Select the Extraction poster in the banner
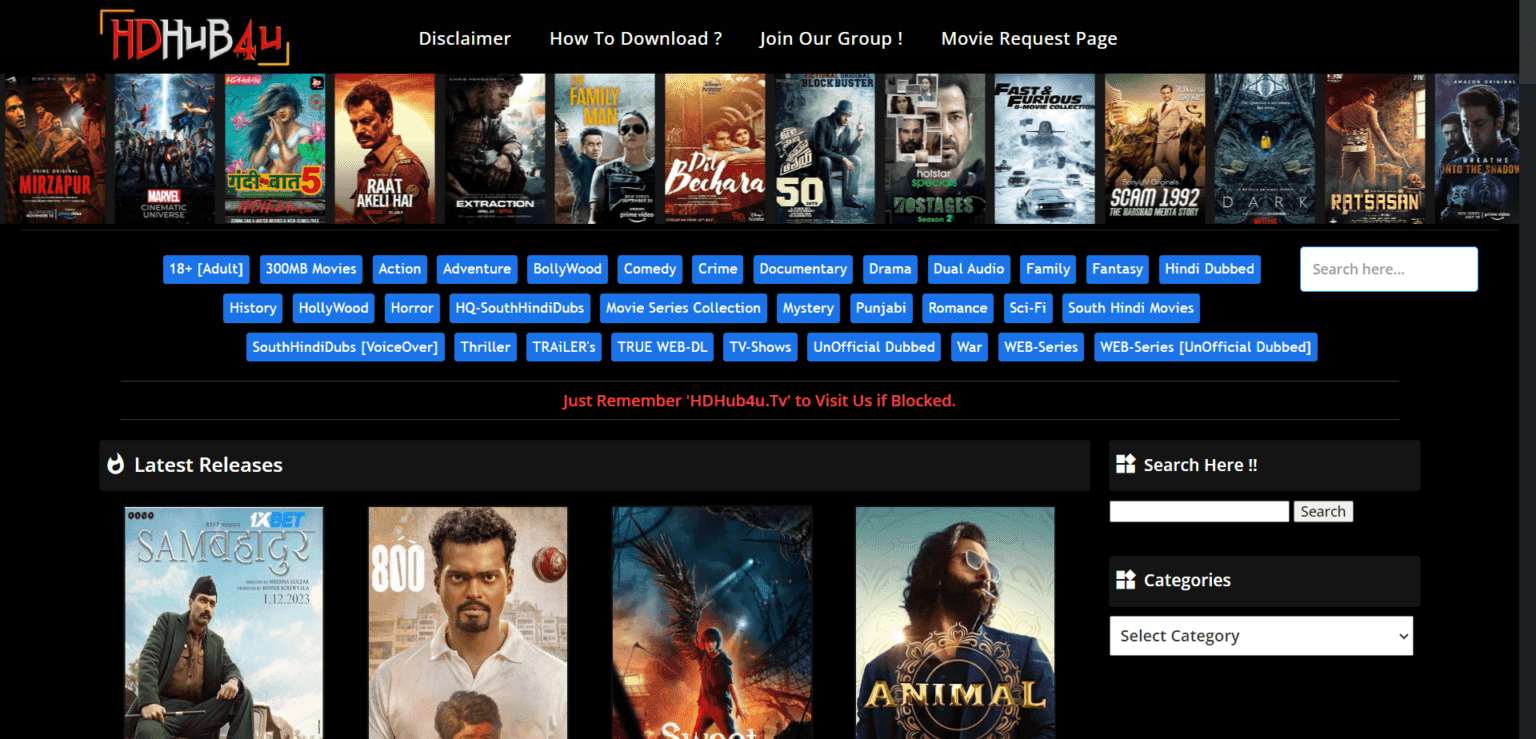This screenshot has height=739, width=1536. pos(495,148)
